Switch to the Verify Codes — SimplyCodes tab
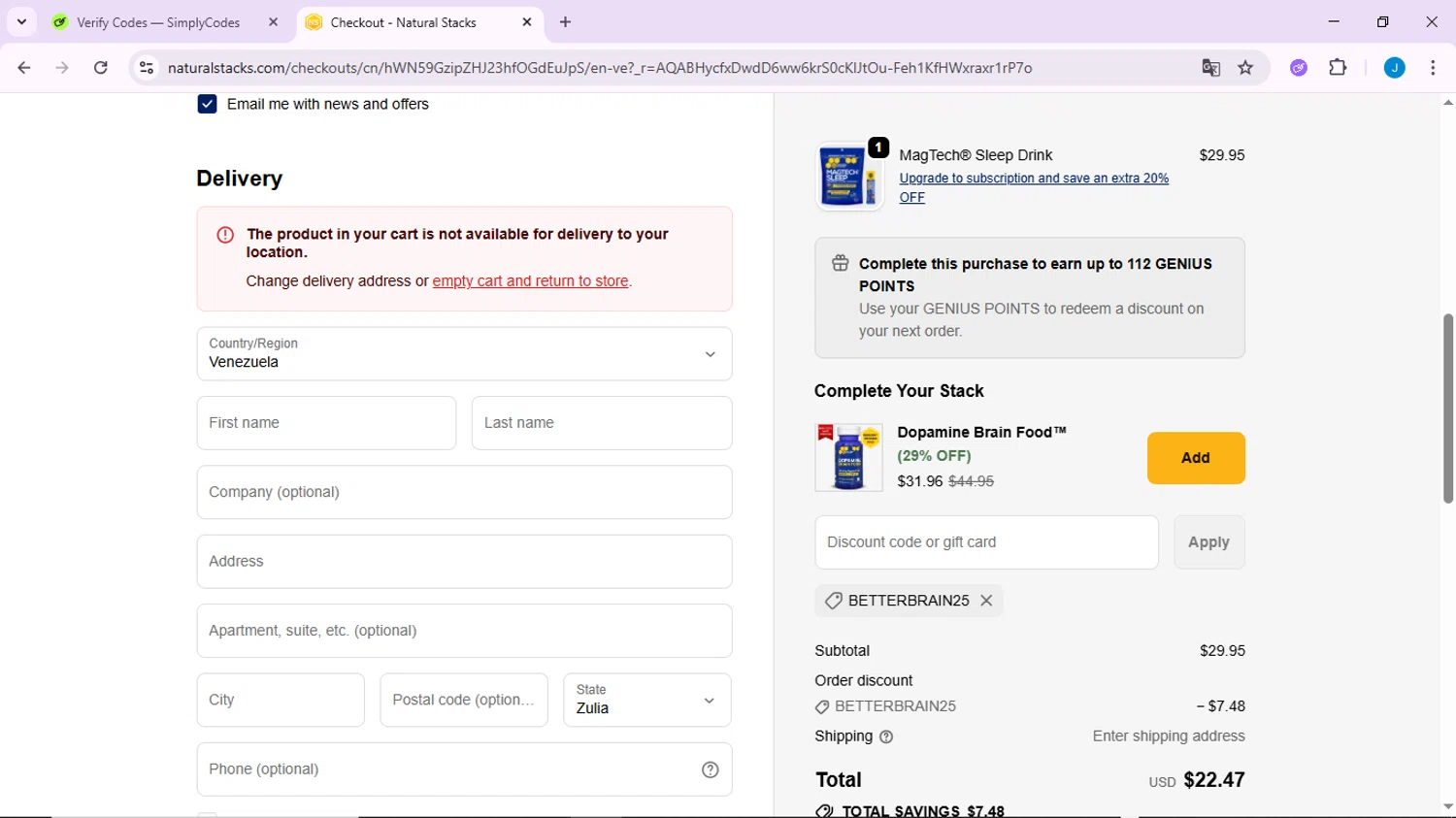This screenshot has height=818, width=1456. (x=158, y=22)
